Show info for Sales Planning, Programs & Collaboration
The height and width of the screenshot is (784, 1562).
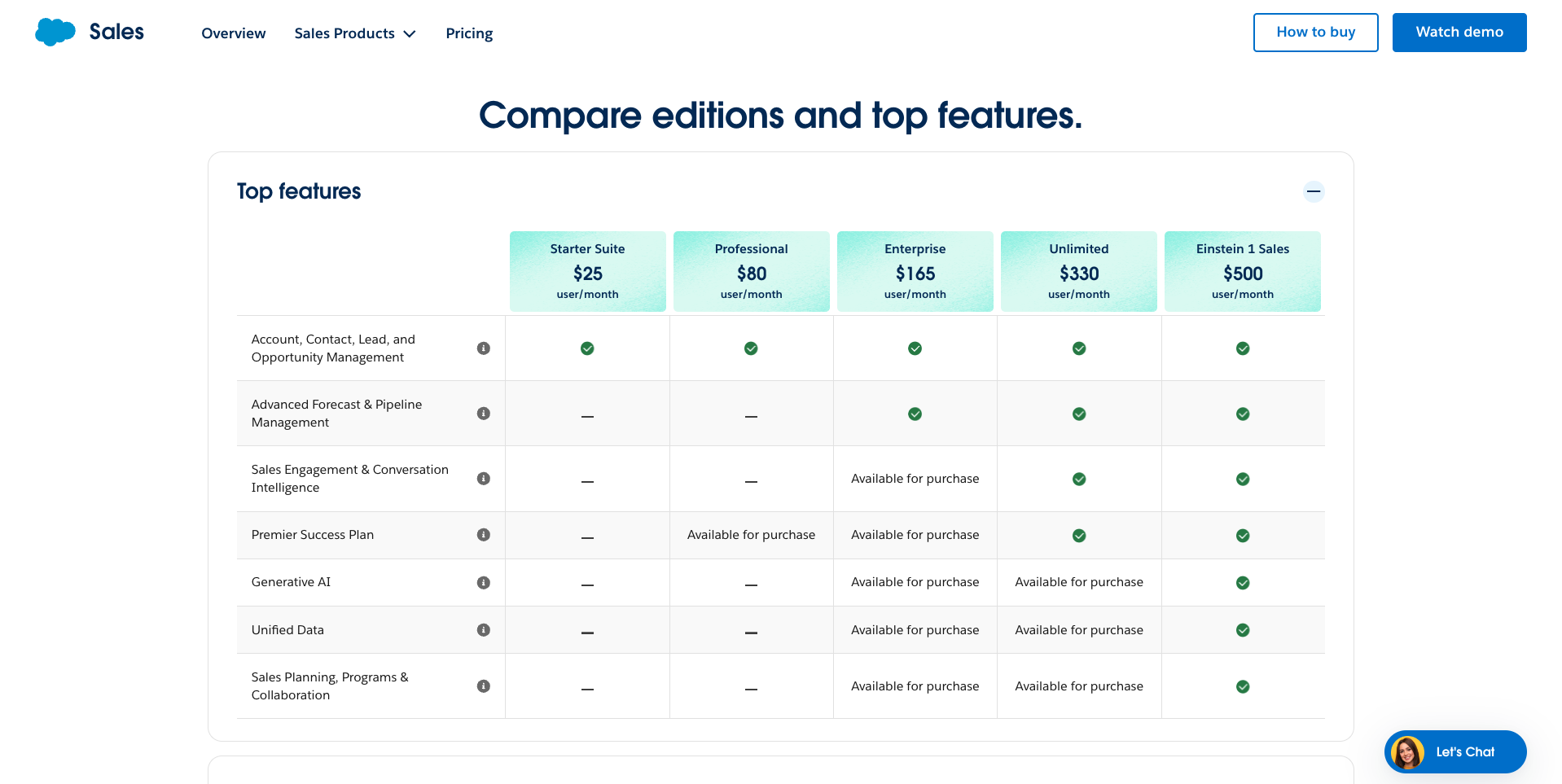tap(484, 686)
